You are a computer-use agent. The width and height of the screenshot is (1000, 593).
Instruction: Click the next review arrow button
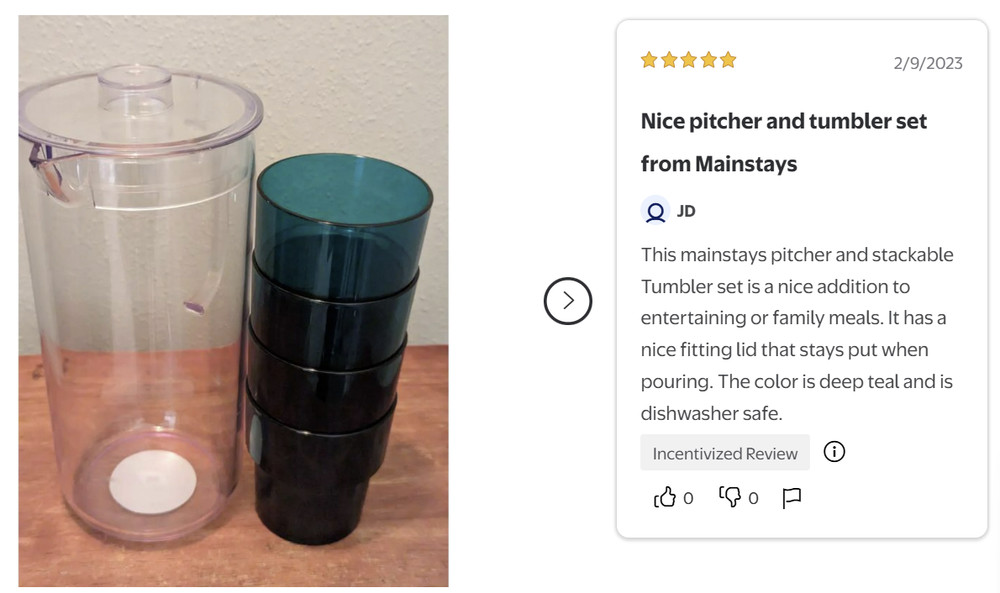(x=568, y=300)
